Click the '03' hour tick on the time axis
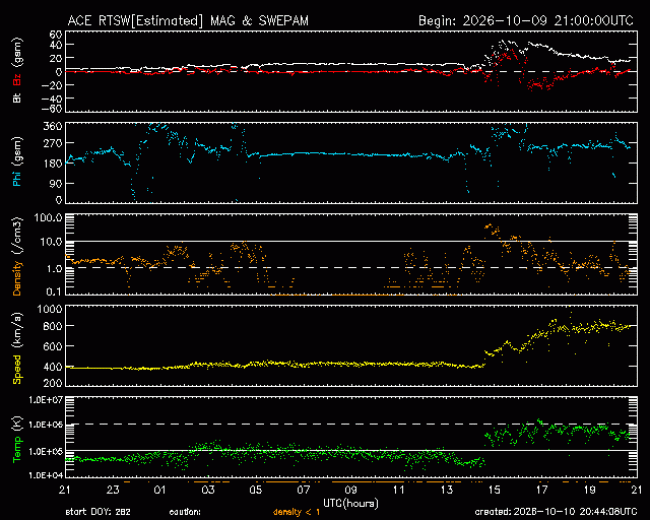 pos(208,490)
